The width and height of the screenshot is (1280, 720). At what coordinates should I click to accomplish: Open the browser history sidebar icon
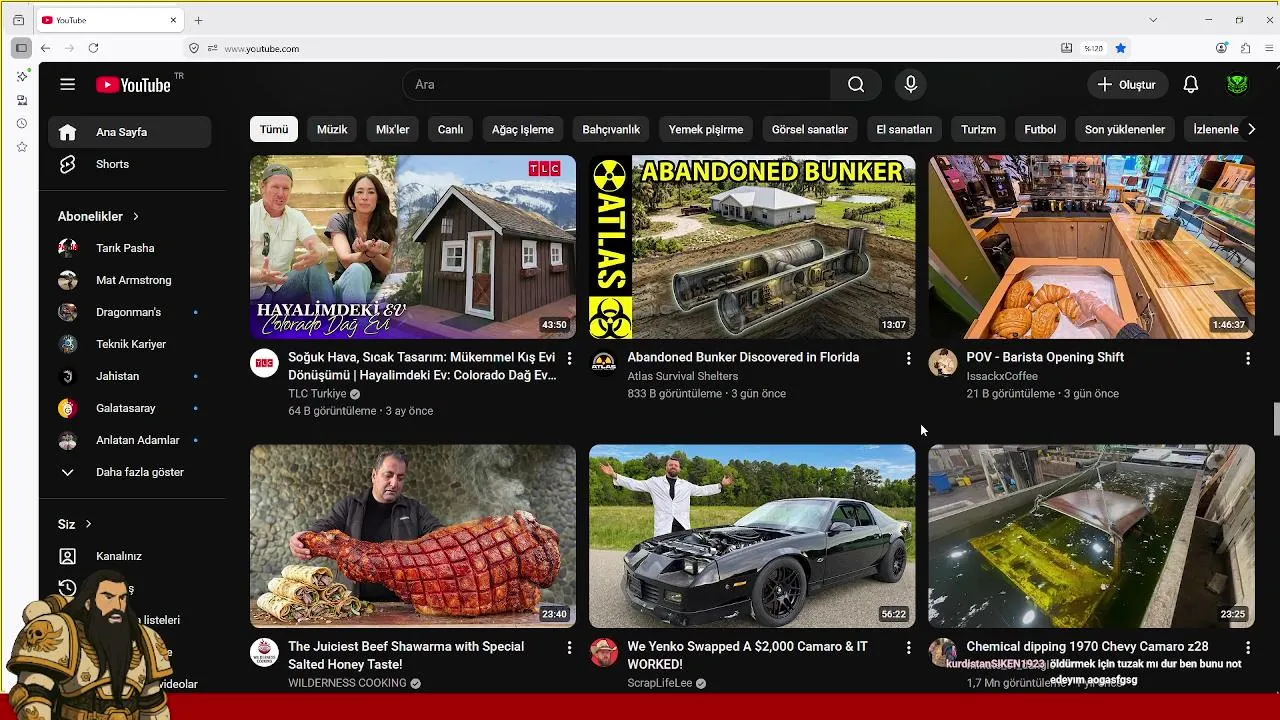21,123
